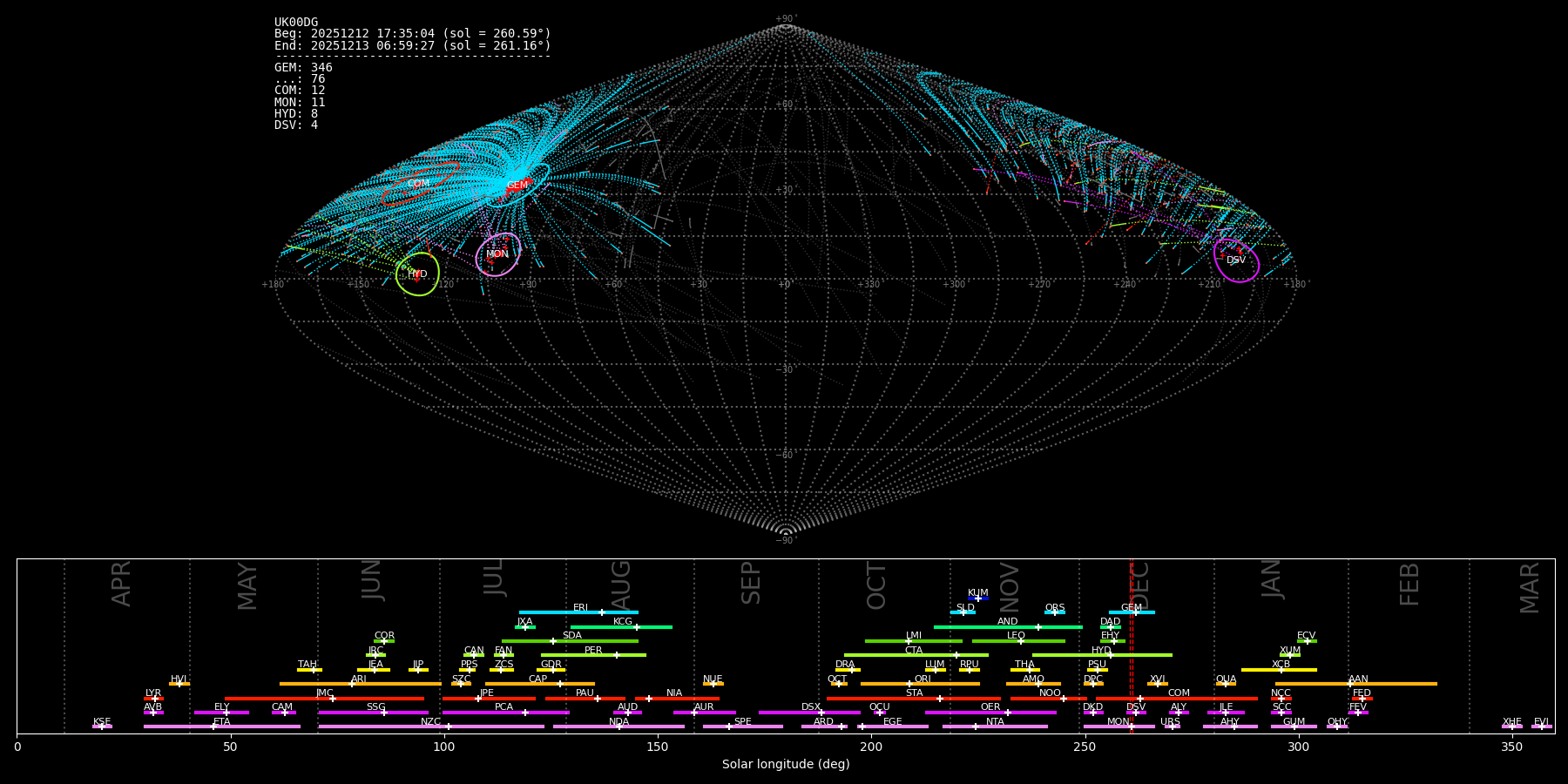This screenshot has height=784, width=1568.
Task: Click the purple SSG shower bar
Action: pos(373,713)
